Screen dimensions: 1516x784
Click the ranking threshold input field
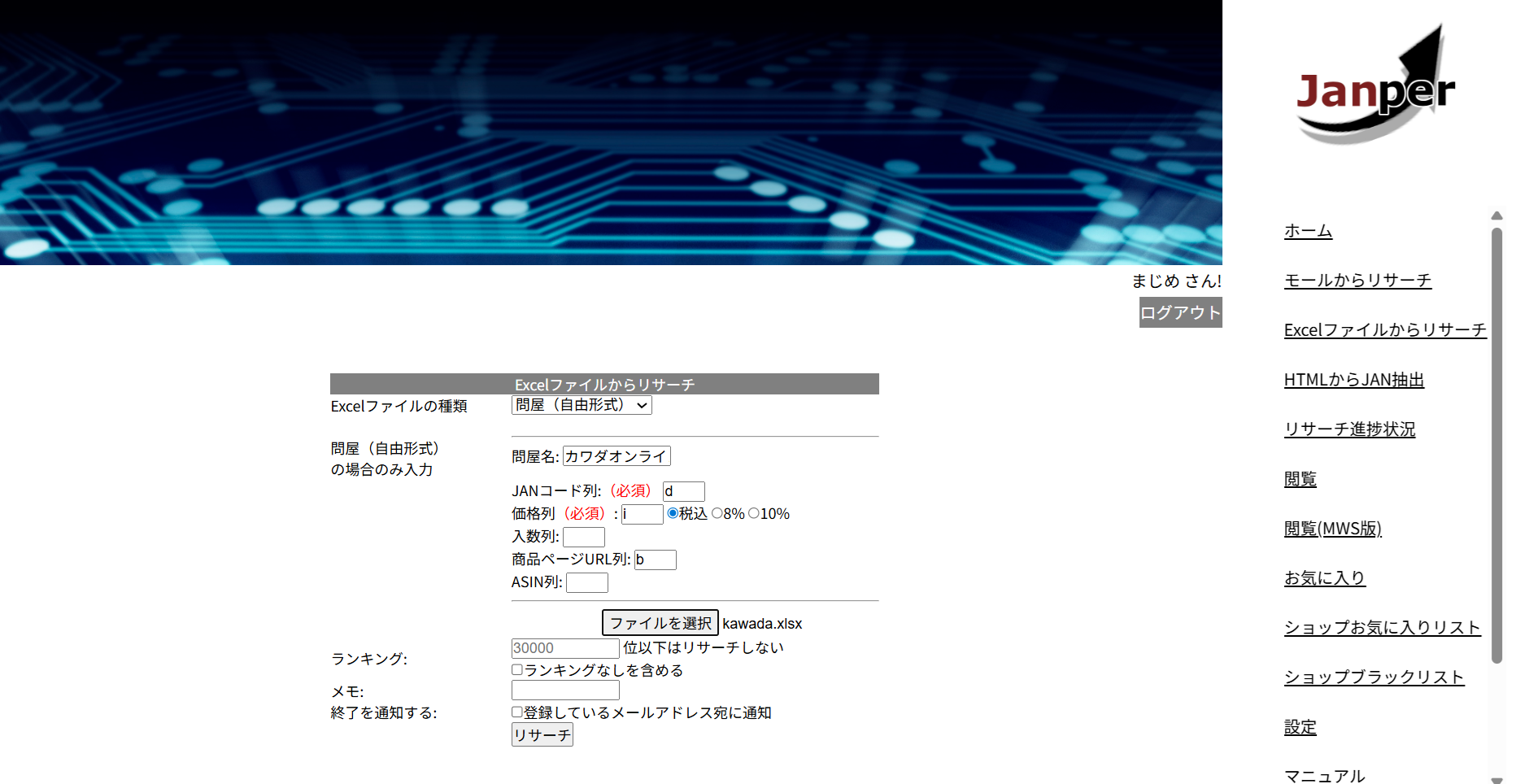pos(565,648)
